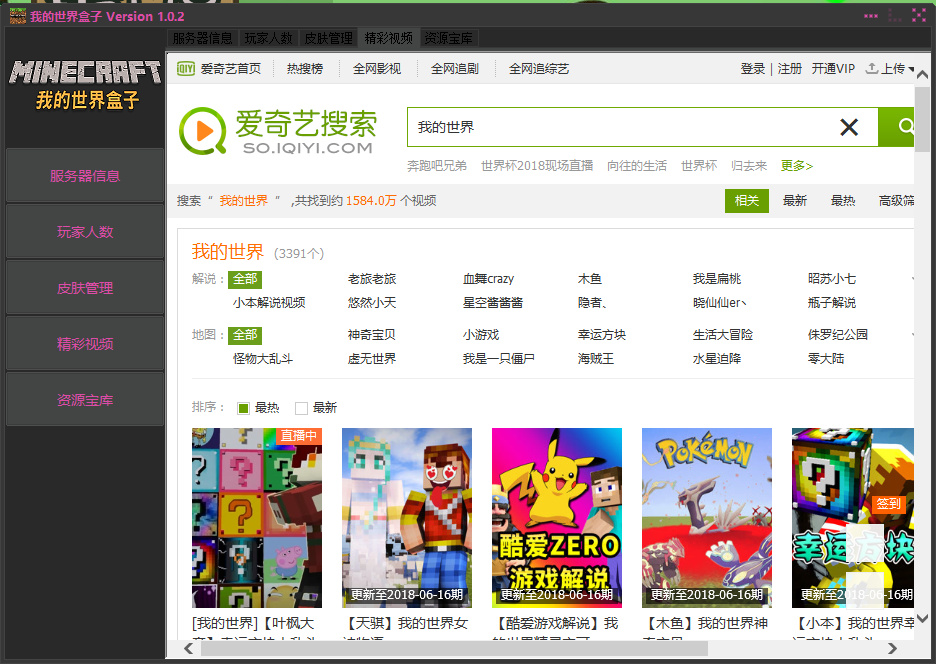This screenshot has height=664, width=936.
Task: Click the green magnifier search button
Action: tap(896, 127)
